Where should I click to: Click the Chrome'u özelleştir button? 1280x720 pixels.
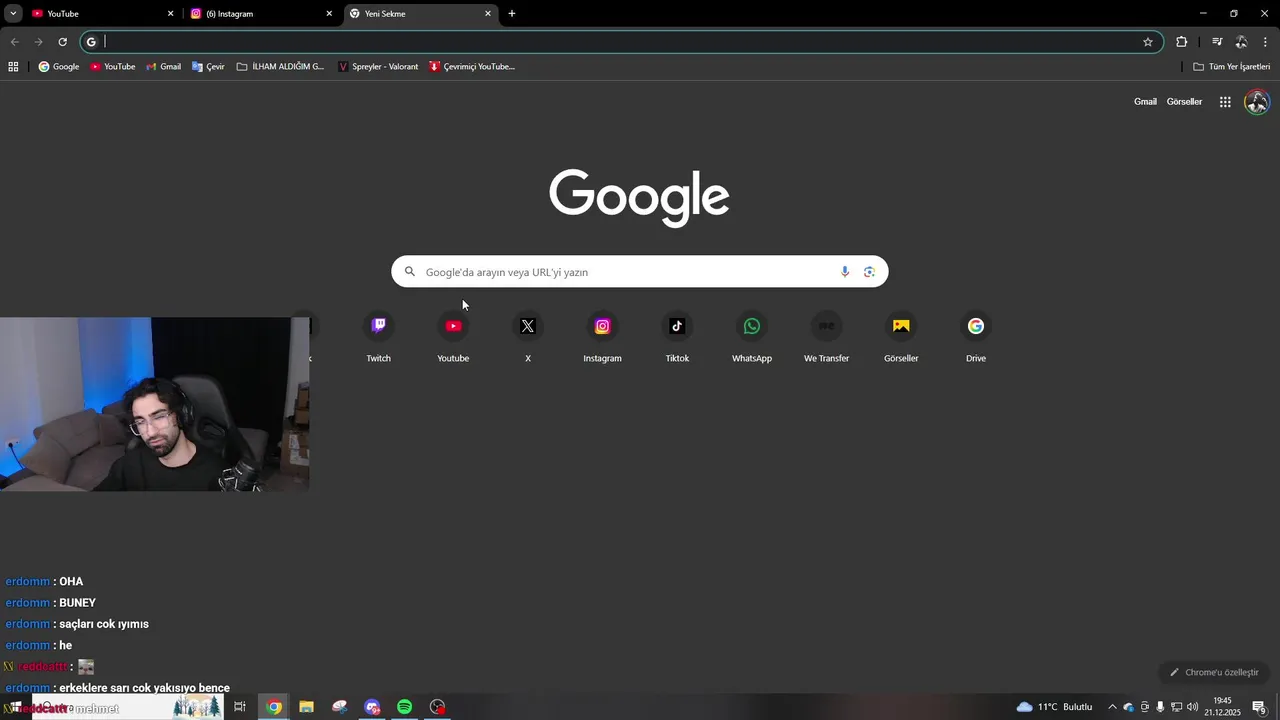coord(1215,672)
